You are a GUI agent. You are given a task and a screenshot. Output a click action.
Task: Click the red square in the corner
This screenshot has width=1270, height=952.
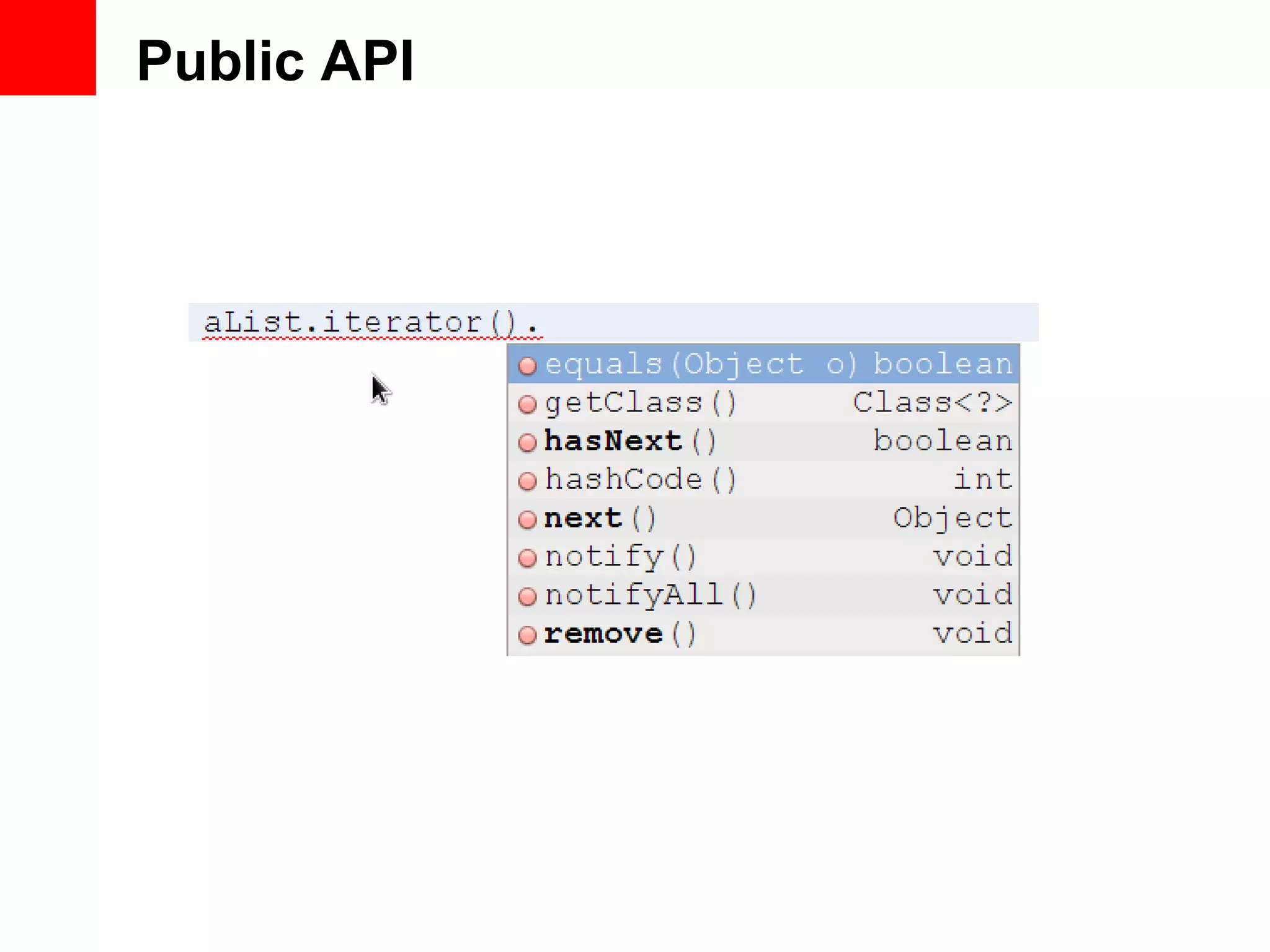(x=48, y=47)
